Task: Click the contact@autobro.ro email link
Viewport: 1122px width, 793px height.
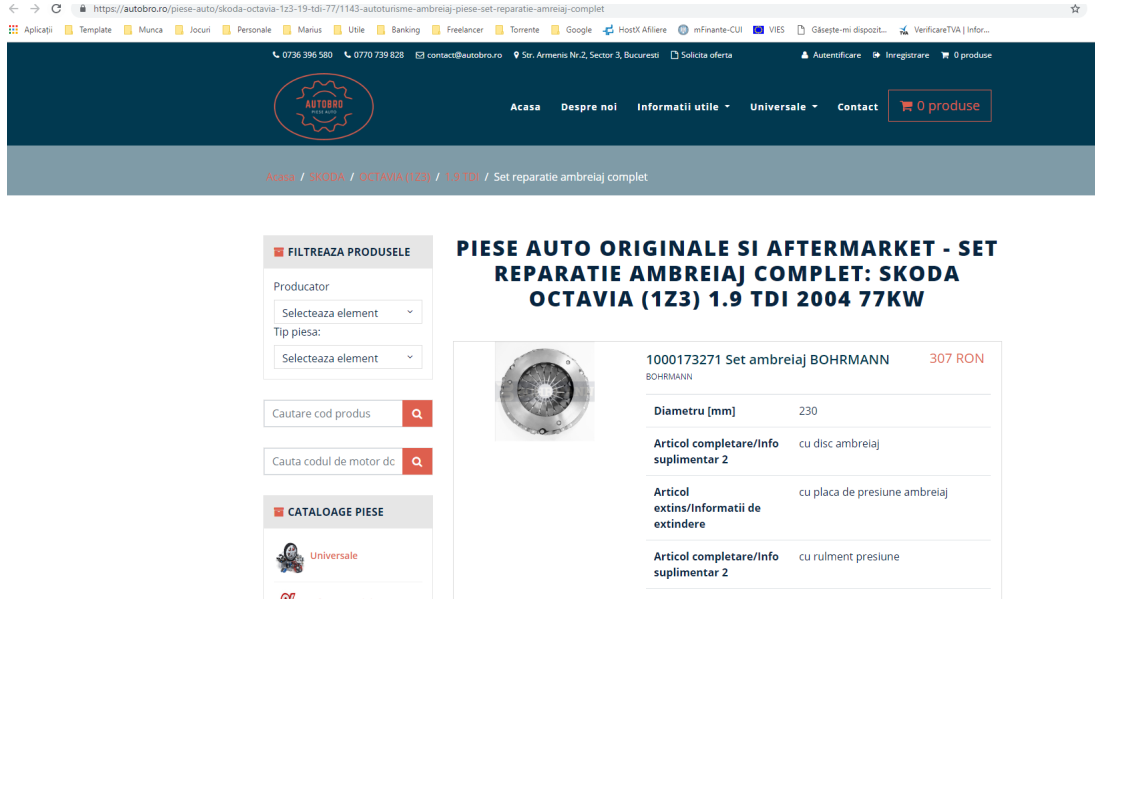Action: click(459, 55)
